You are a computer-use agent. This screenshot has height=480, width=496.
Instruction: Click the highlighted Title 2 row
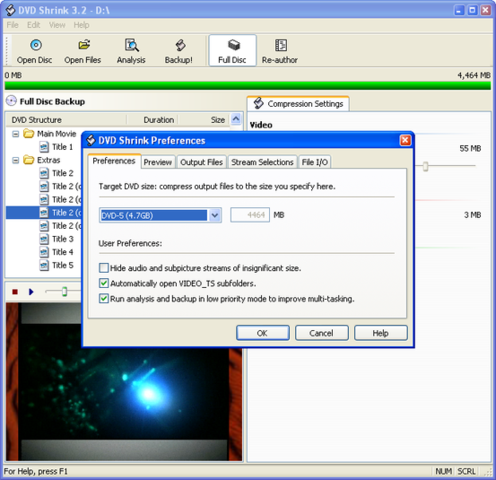[44, 213]
